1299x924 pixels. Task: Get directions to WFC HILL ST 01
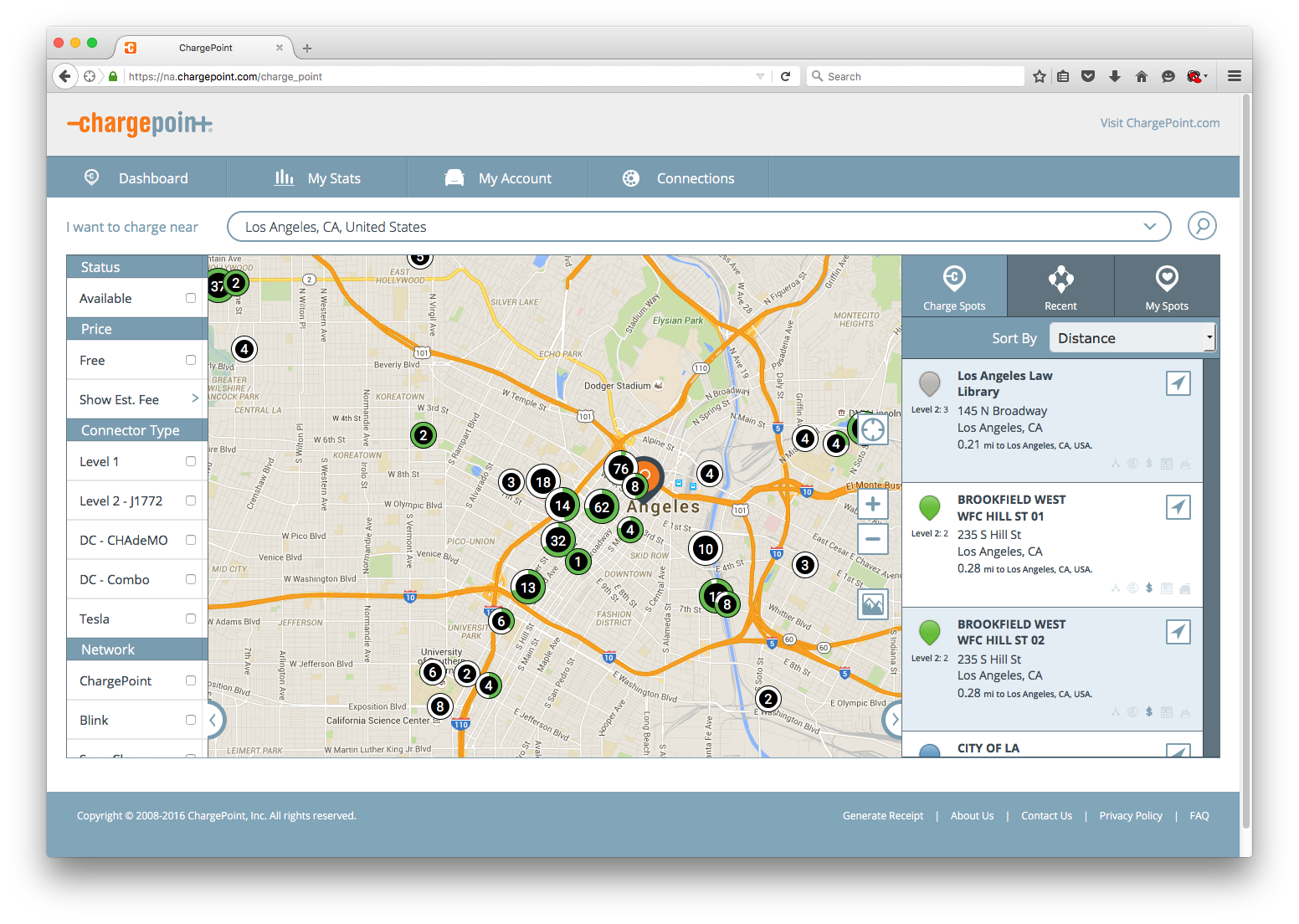point(1178,507)
